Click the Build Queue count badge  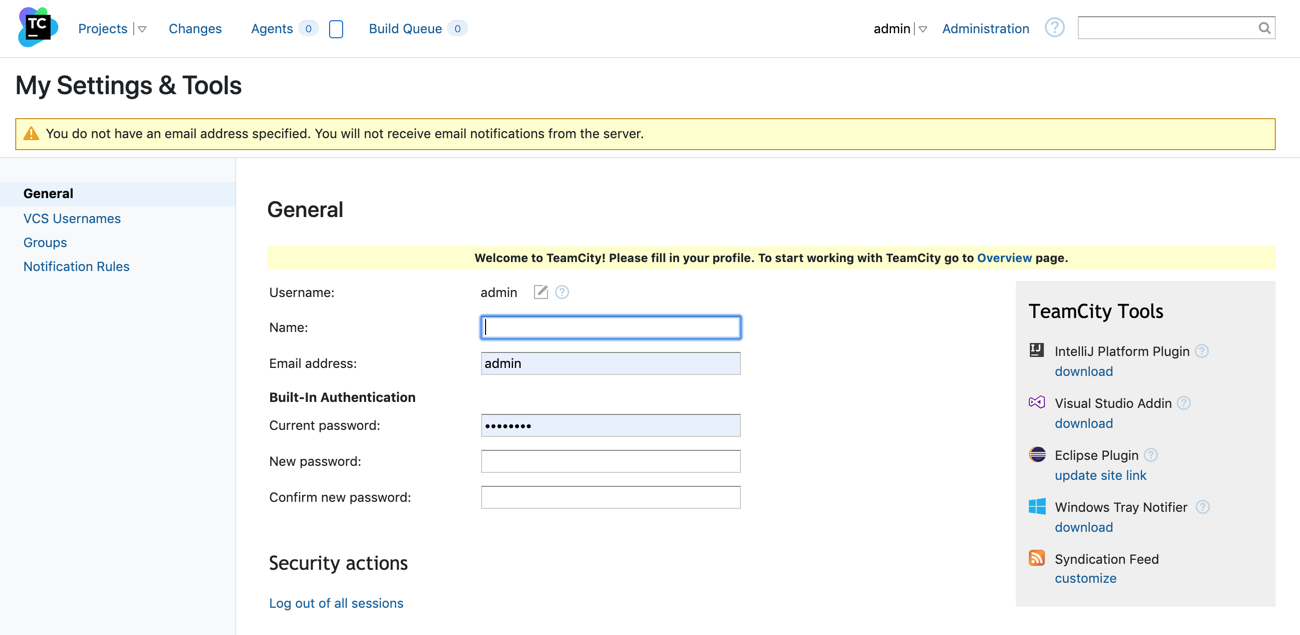(457, 29)
